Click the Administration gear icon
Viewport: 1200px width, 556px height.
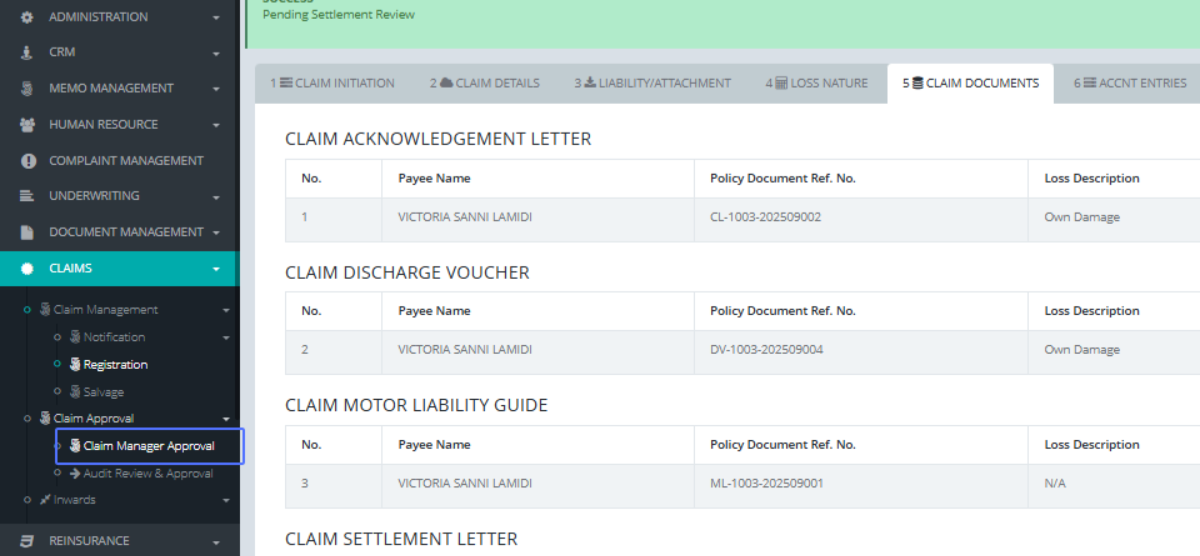pos(27,17)
